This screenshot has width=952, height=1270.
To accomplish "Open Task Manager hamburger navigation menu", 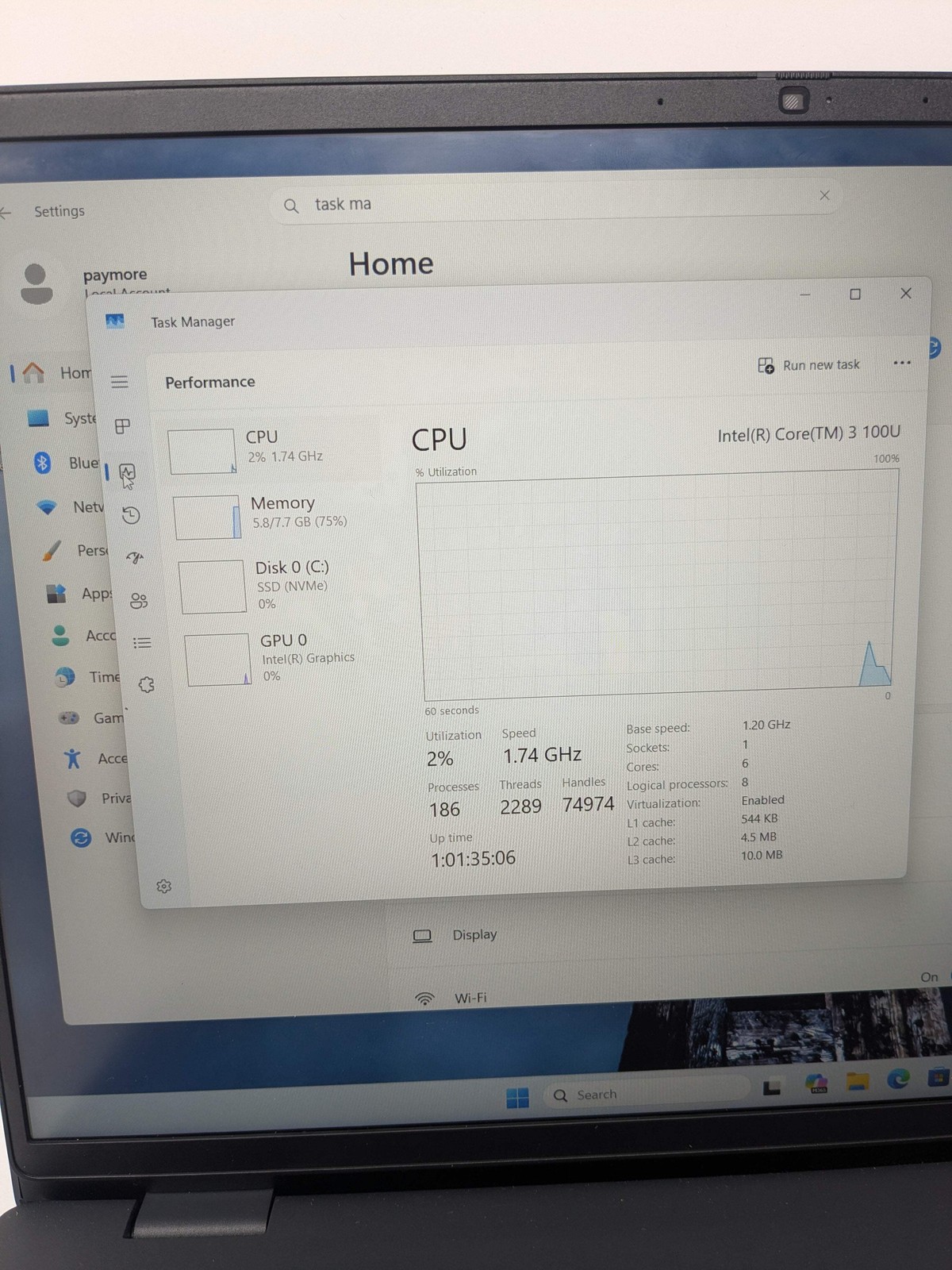I will tap(120, 382).
